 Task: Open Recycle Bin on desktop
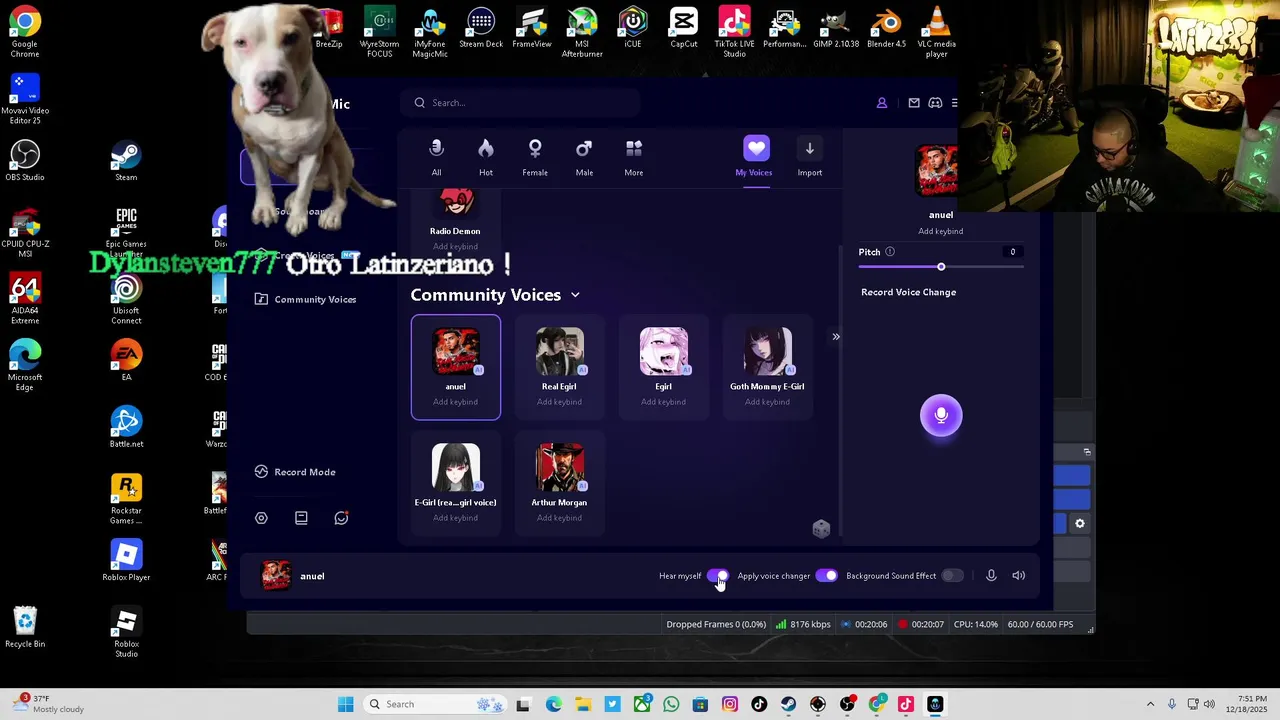tap(25, 627)
